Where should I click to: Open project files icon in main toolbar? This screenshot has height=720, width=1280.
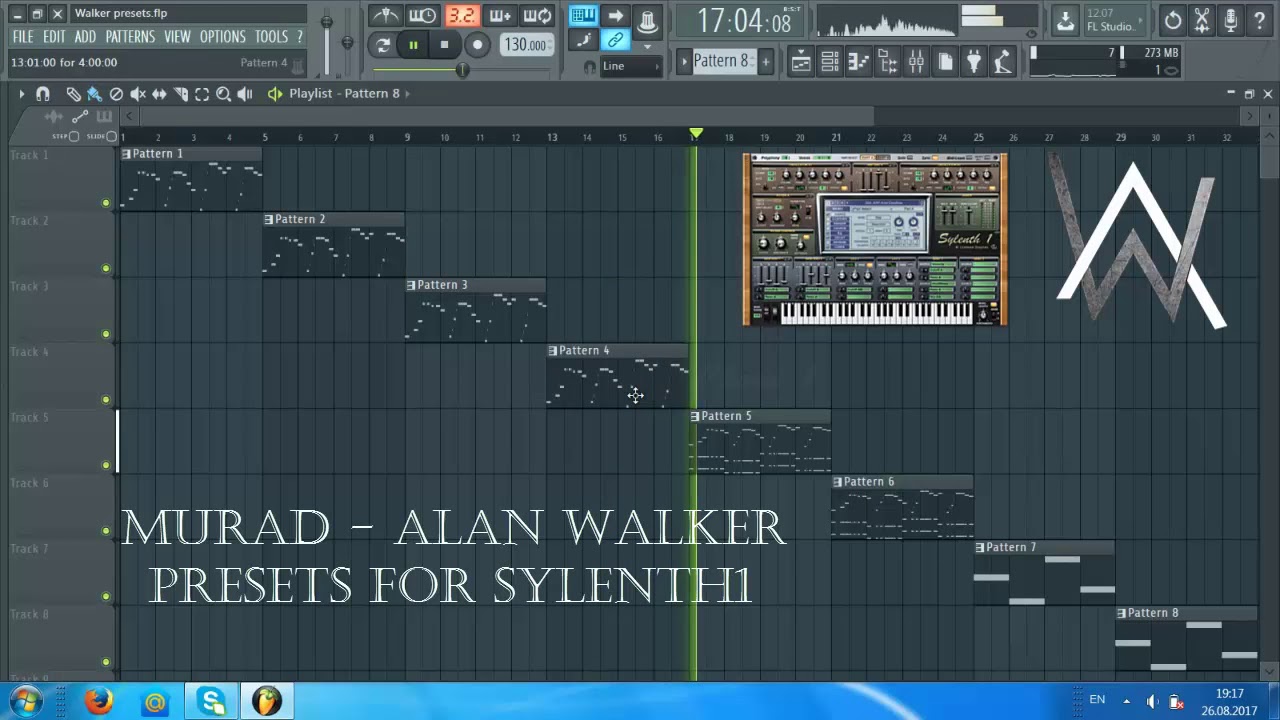(945, 62)
